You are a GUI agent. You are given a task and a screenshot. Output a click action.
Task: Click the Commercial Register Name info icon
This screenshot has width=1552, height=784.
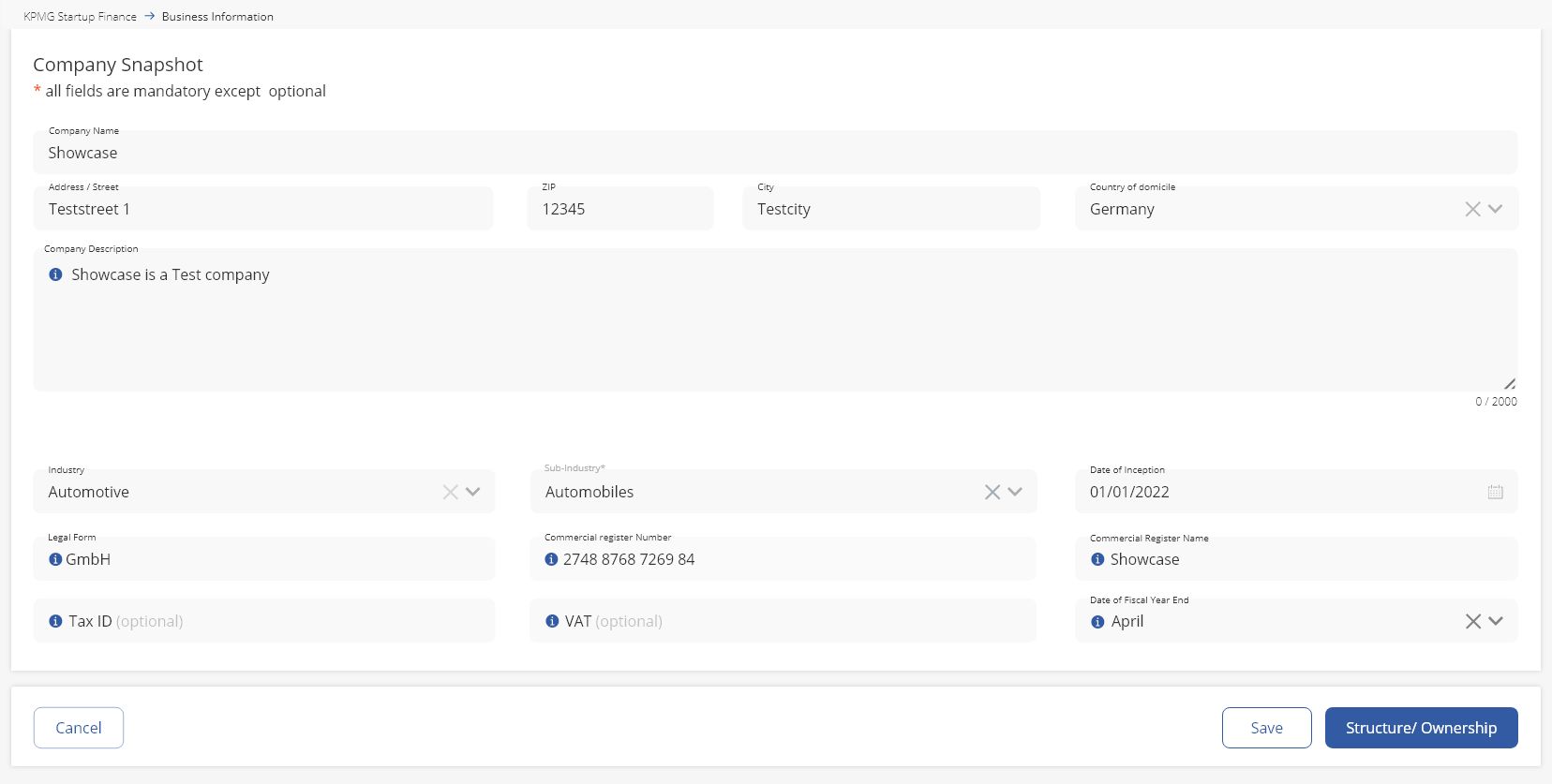[x=1097, y=559]
